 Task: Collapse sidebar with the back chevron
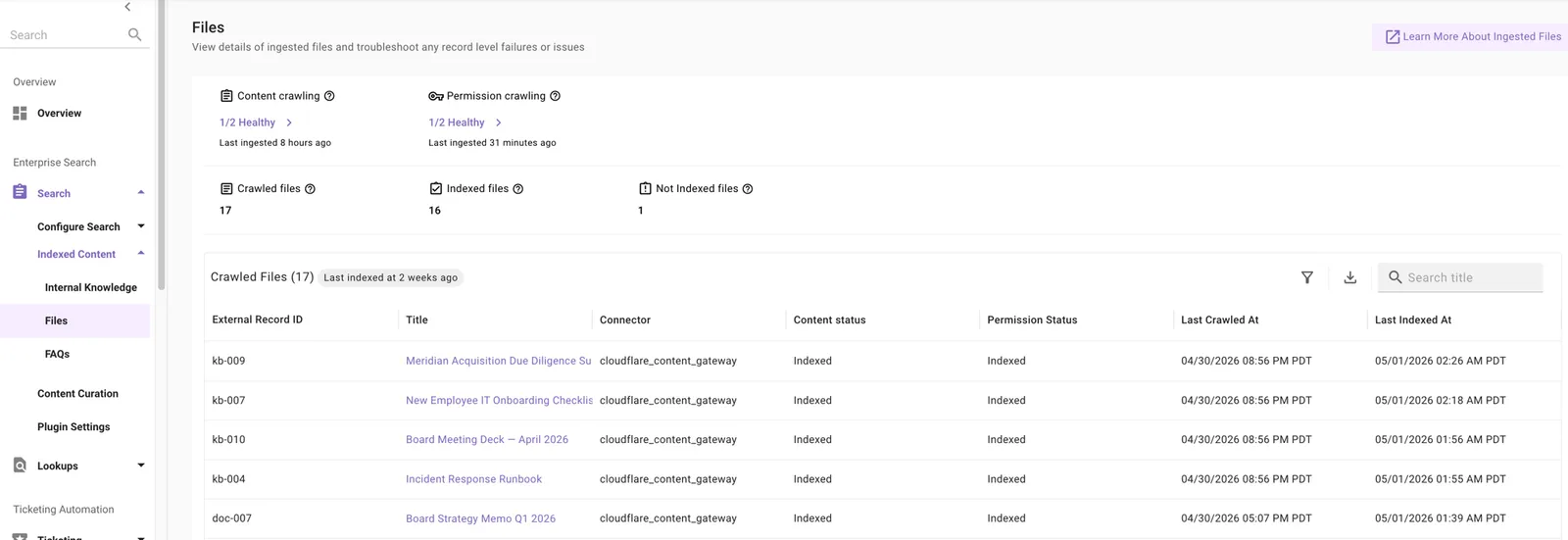[x=127, y=7]
